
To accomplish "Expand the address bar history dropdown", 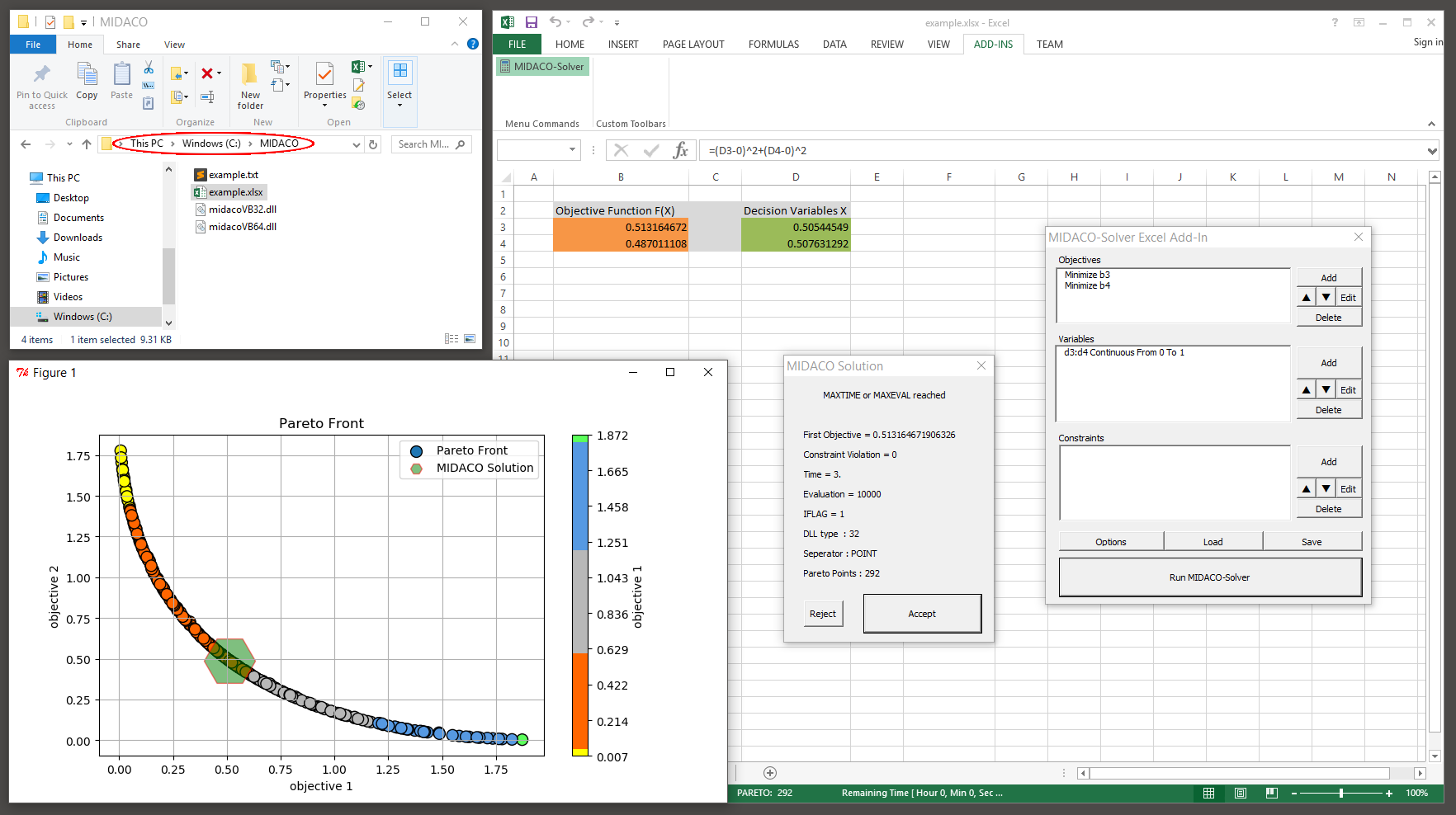I will pos(357,144).
